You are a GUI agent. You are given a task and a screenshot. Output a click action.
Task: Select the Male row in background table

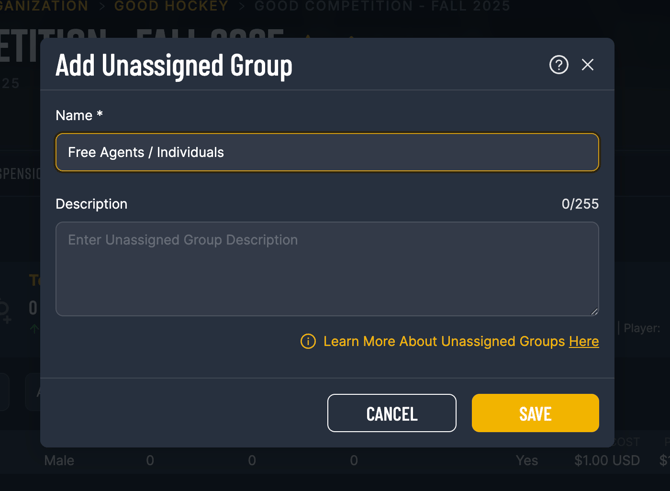click(x=59, y=460)
